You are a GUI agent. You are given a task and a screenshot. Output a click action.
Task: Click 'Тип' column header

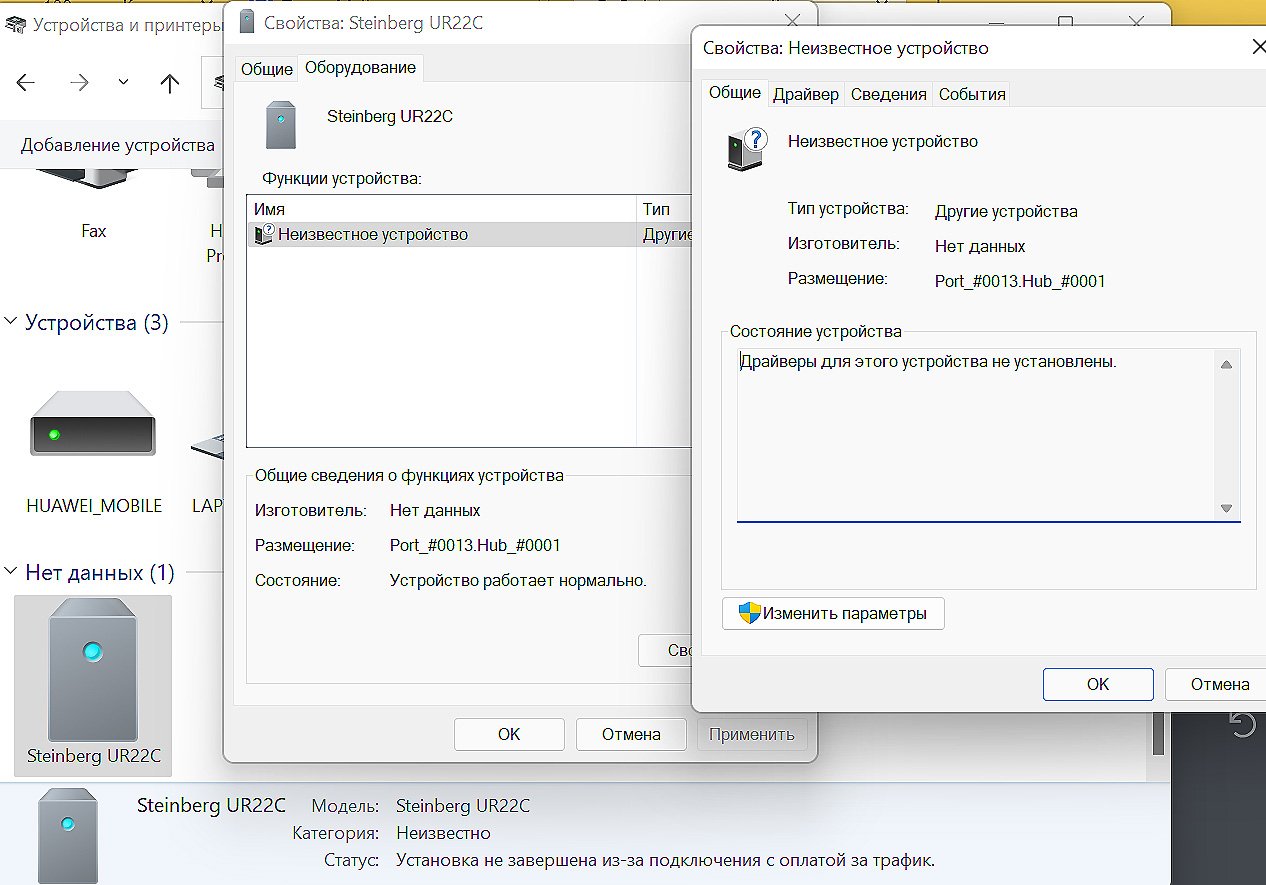coord(665,209)
